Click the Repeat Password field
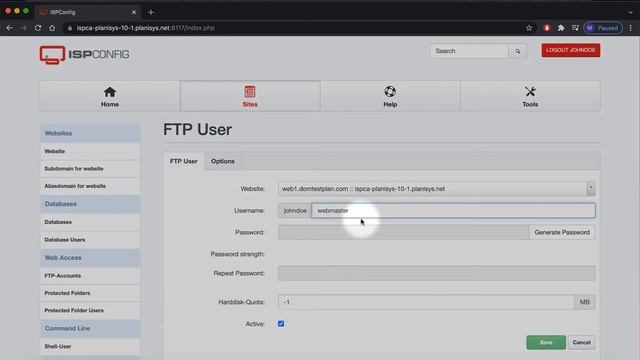 (436, 273)
